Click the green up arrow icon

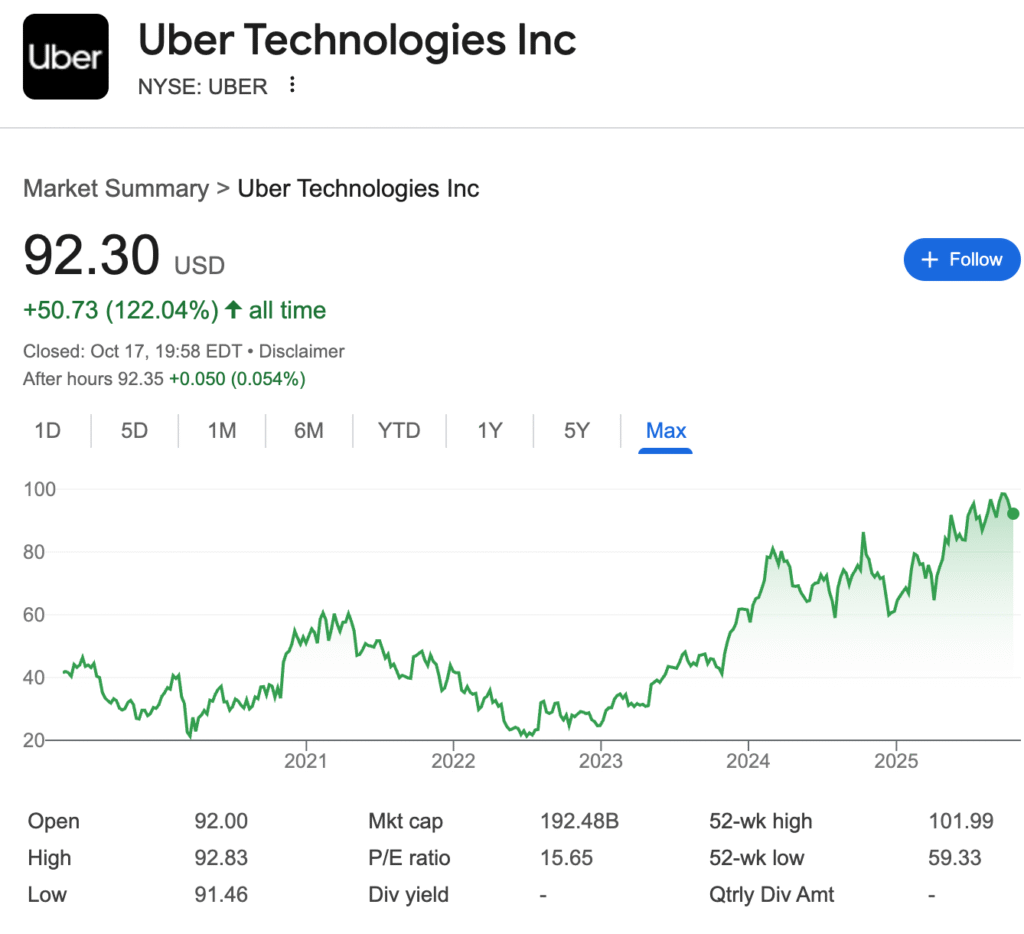pyautogui.click(x=233, y=311)
